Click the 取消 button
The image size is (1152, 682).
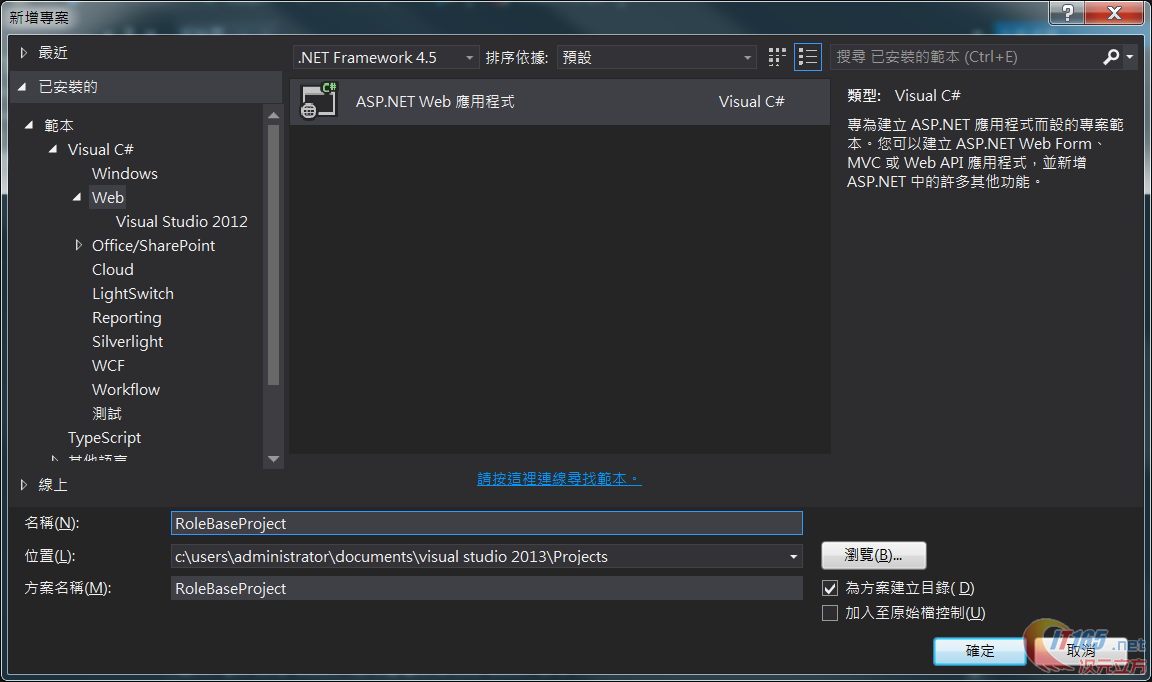coord(1081,651)
